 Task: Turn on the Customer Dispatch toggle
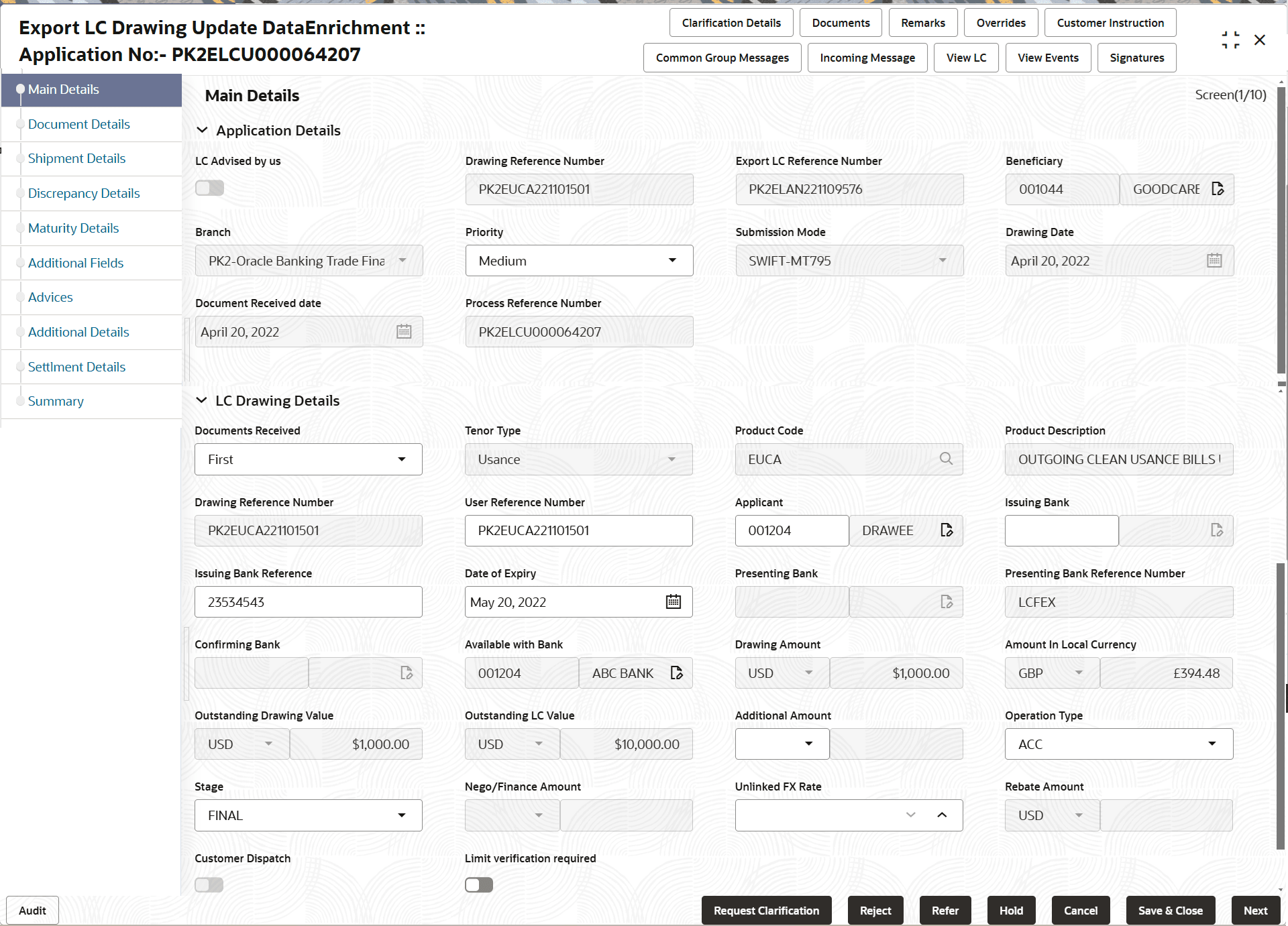[x=209, y=885]
